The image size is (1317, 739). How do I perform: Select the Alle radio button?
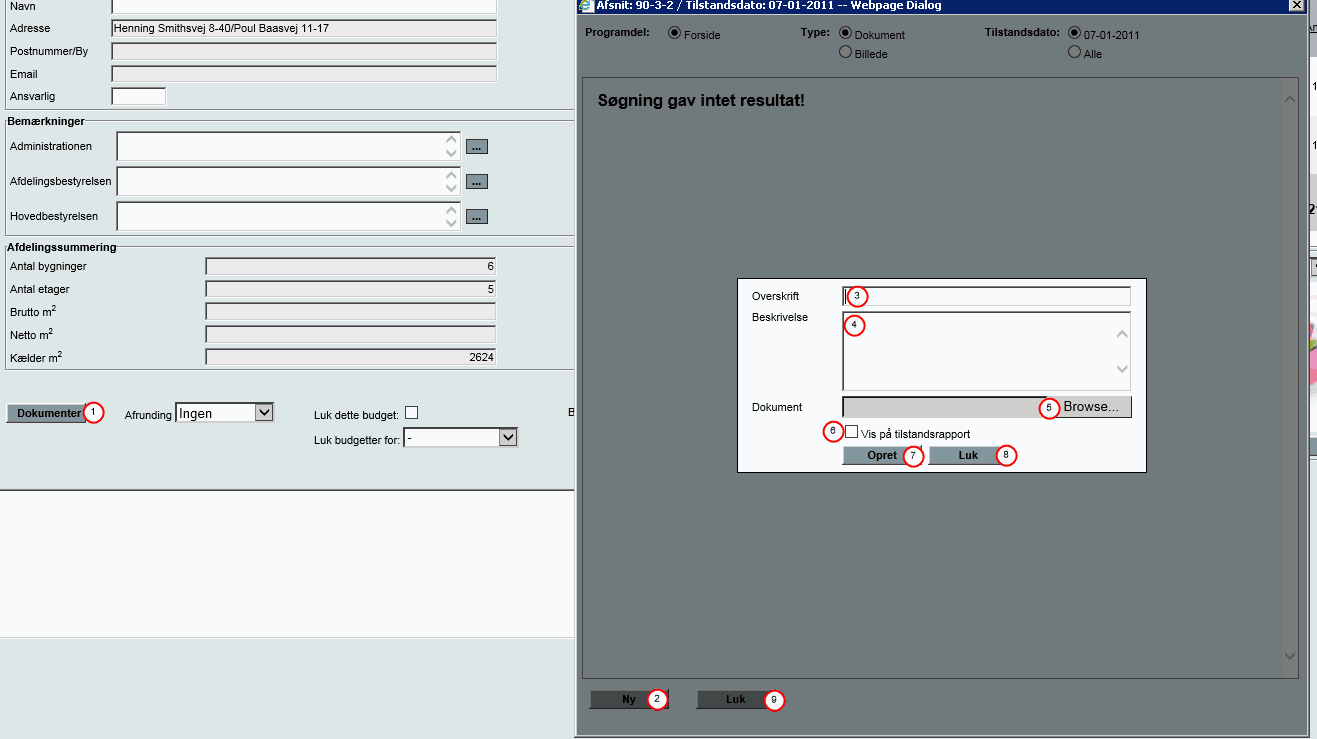coord(1075,52)
